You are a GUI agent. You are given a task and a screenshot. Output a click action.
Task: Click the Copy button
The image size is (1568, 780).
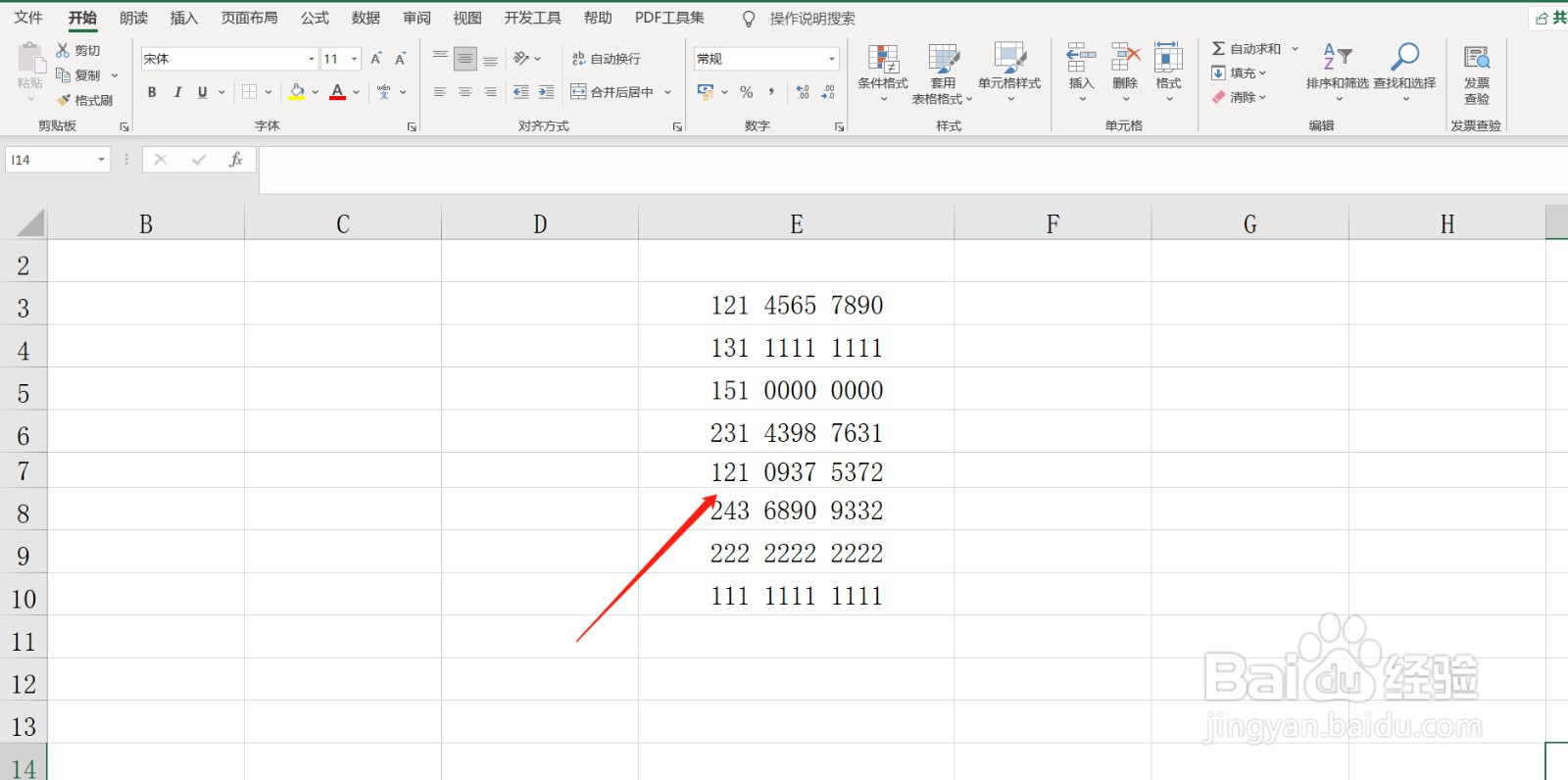[x=78, y=75]
